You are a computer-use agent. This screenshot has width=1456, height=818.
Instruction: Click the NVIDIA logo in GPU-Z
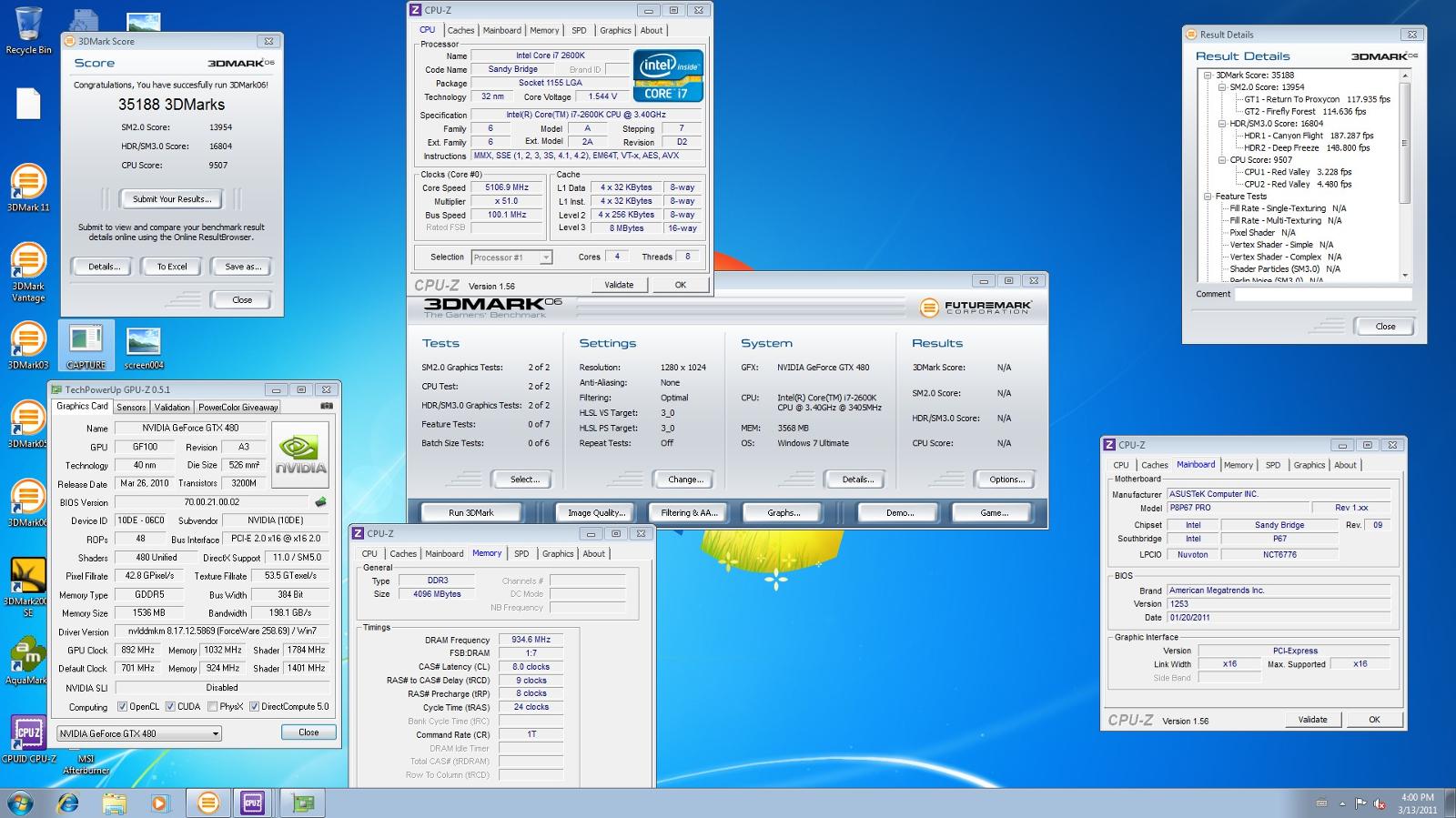click(x=300, y=453)
